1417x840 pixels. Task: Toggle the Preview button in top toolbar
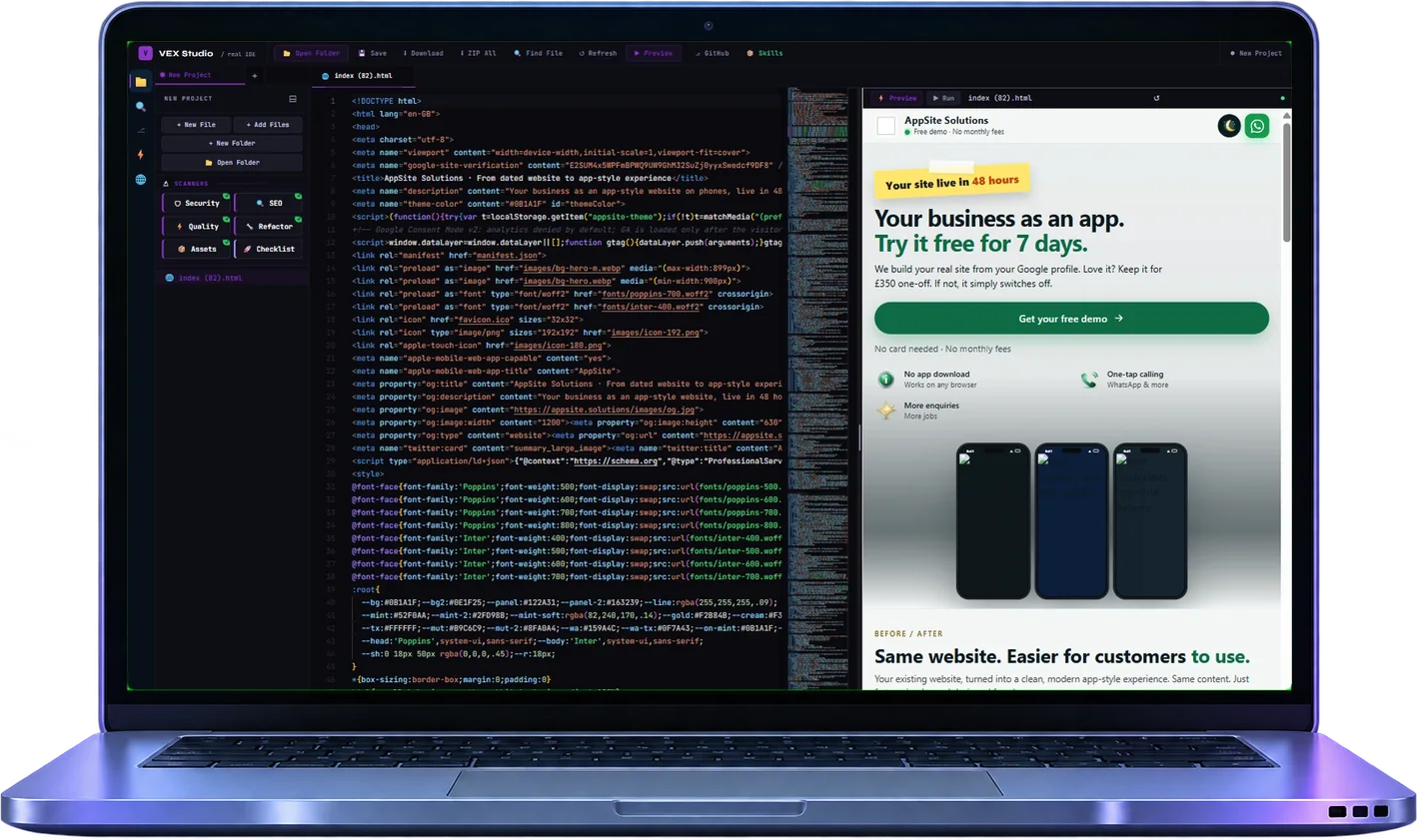pos(654,53)
